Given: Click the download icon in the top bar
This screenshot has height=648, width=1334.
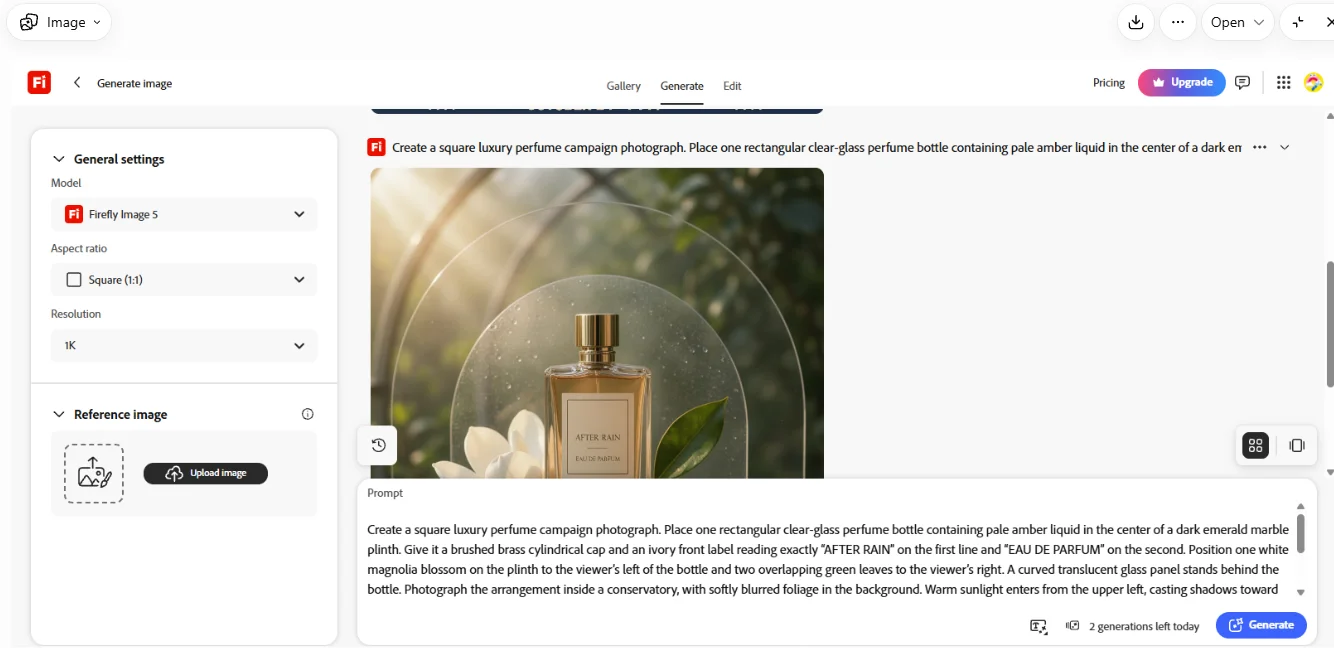Looking at the screenshot, I should 1136,22.
